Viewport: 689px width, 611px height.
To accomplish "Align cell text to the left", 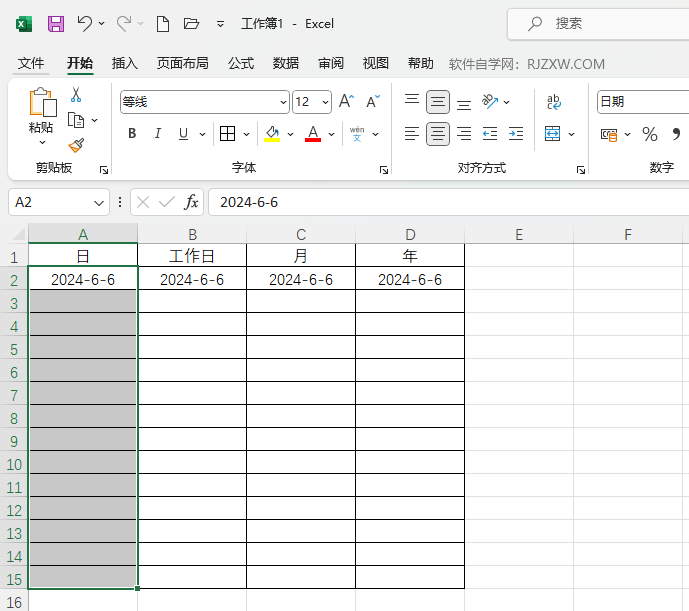I will coord(412,133).
